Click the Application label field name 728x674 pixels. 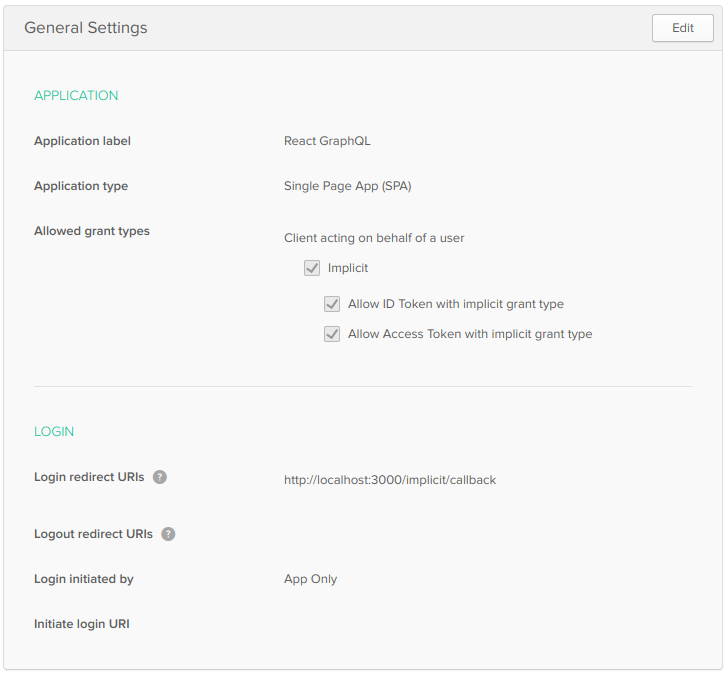tap(82, 141)
